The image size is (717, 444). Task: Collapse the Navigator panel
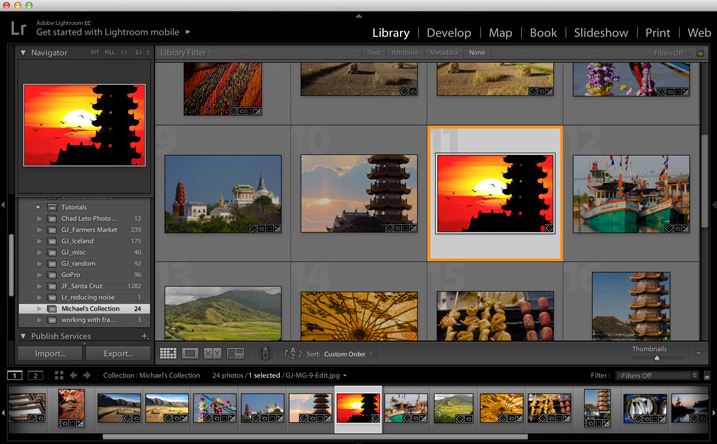pos(23,53)
